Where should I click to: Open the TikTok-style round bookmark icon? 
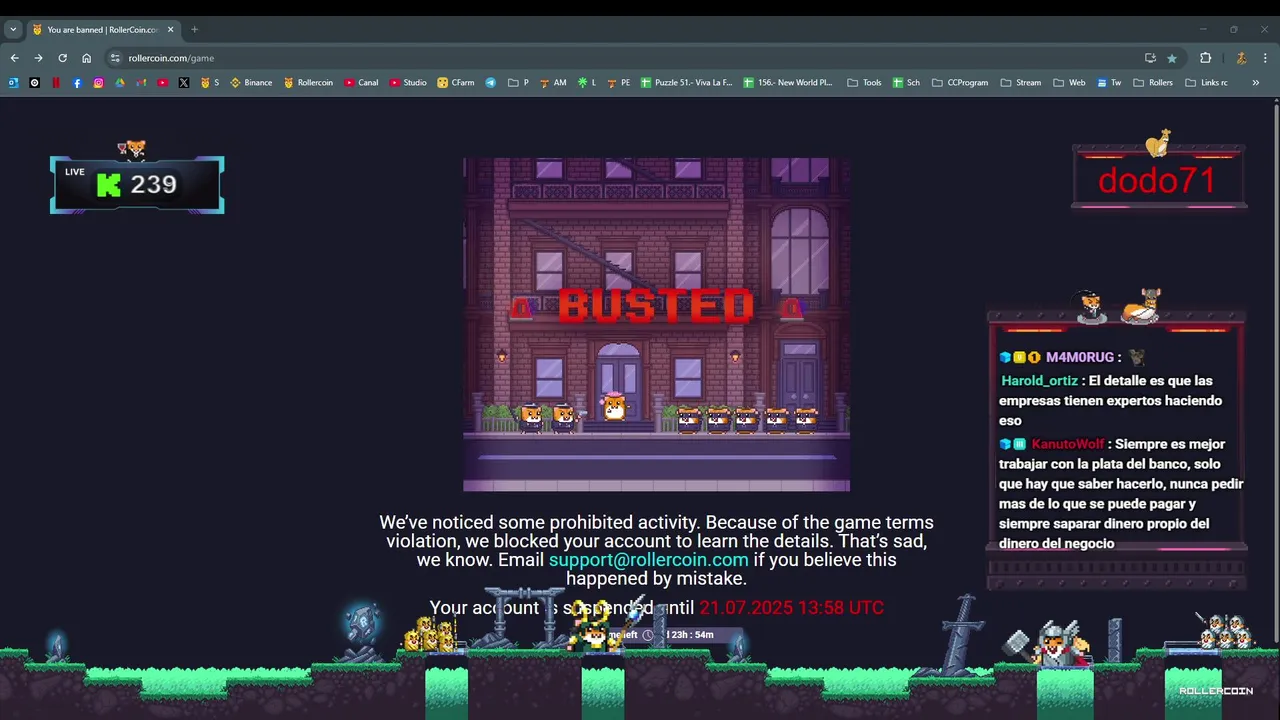(34, 83)
